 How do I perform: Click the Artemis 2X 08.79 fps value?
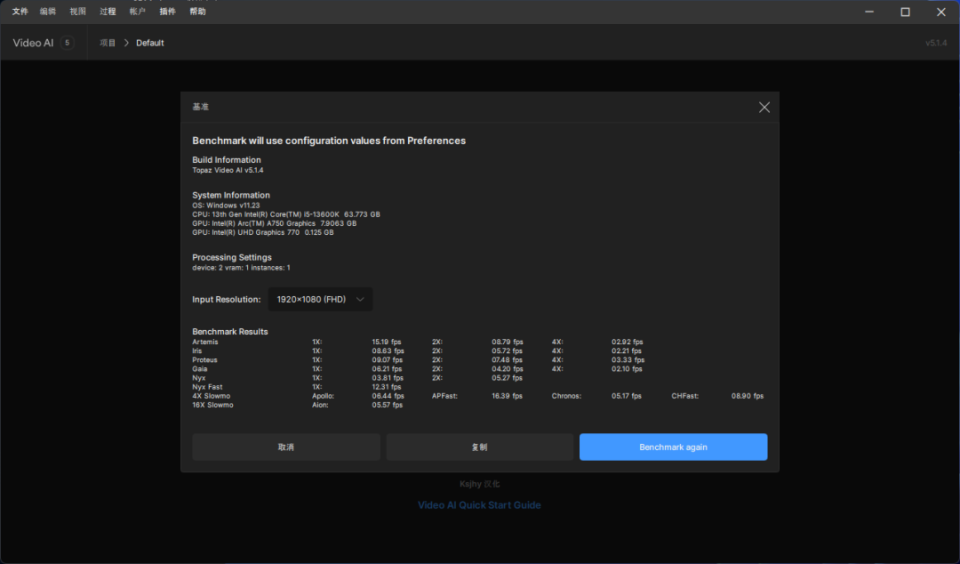pos(507,342)
